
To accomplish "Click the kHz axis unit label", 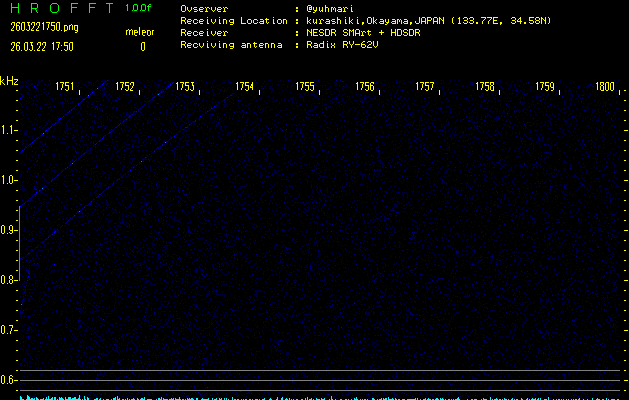I will (x=9, y=81).
